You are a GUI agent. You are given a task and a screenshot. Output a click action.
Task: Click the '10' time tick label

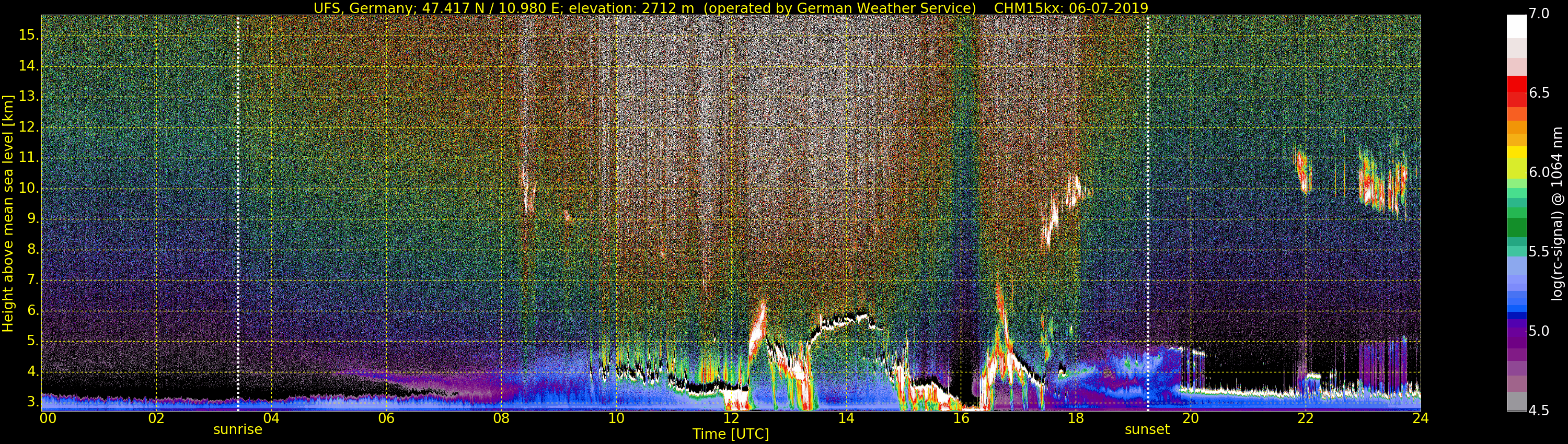pyautogui.click(x=616, y=418)
